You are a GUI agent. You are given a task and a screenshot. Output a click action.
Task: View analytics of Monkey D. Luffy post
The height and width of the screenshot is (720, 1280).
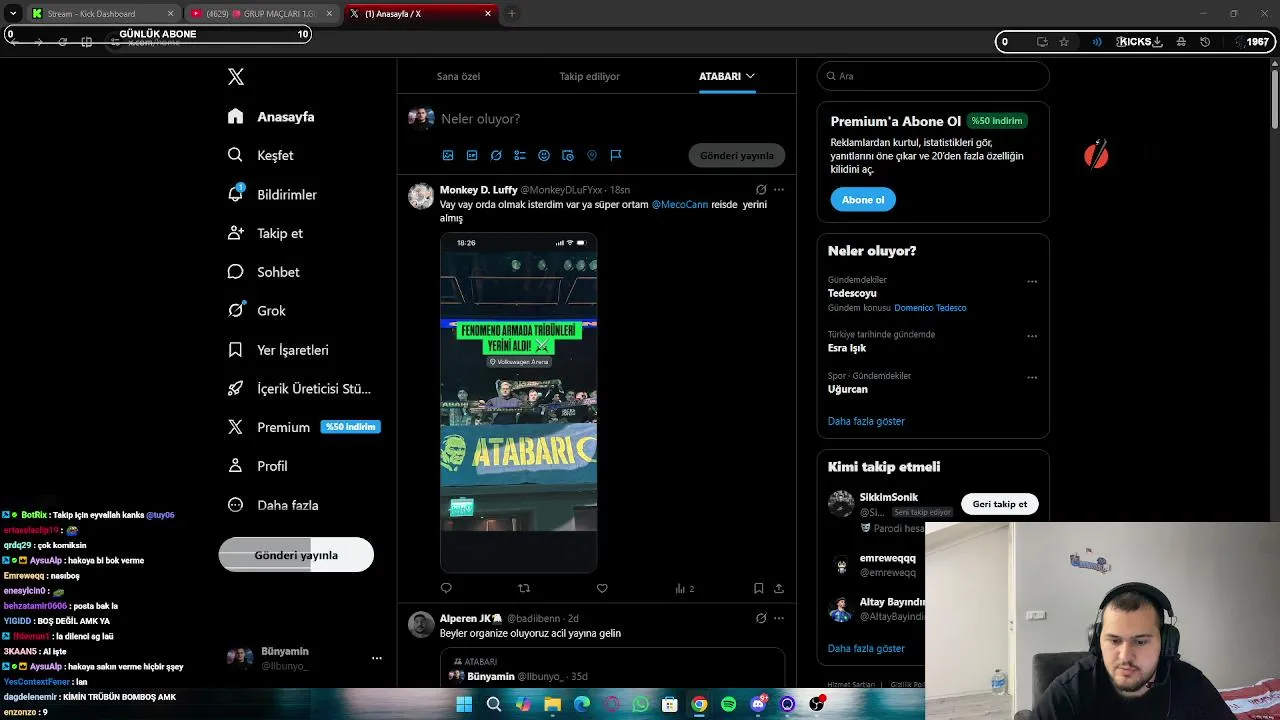(x=684, y=588)
